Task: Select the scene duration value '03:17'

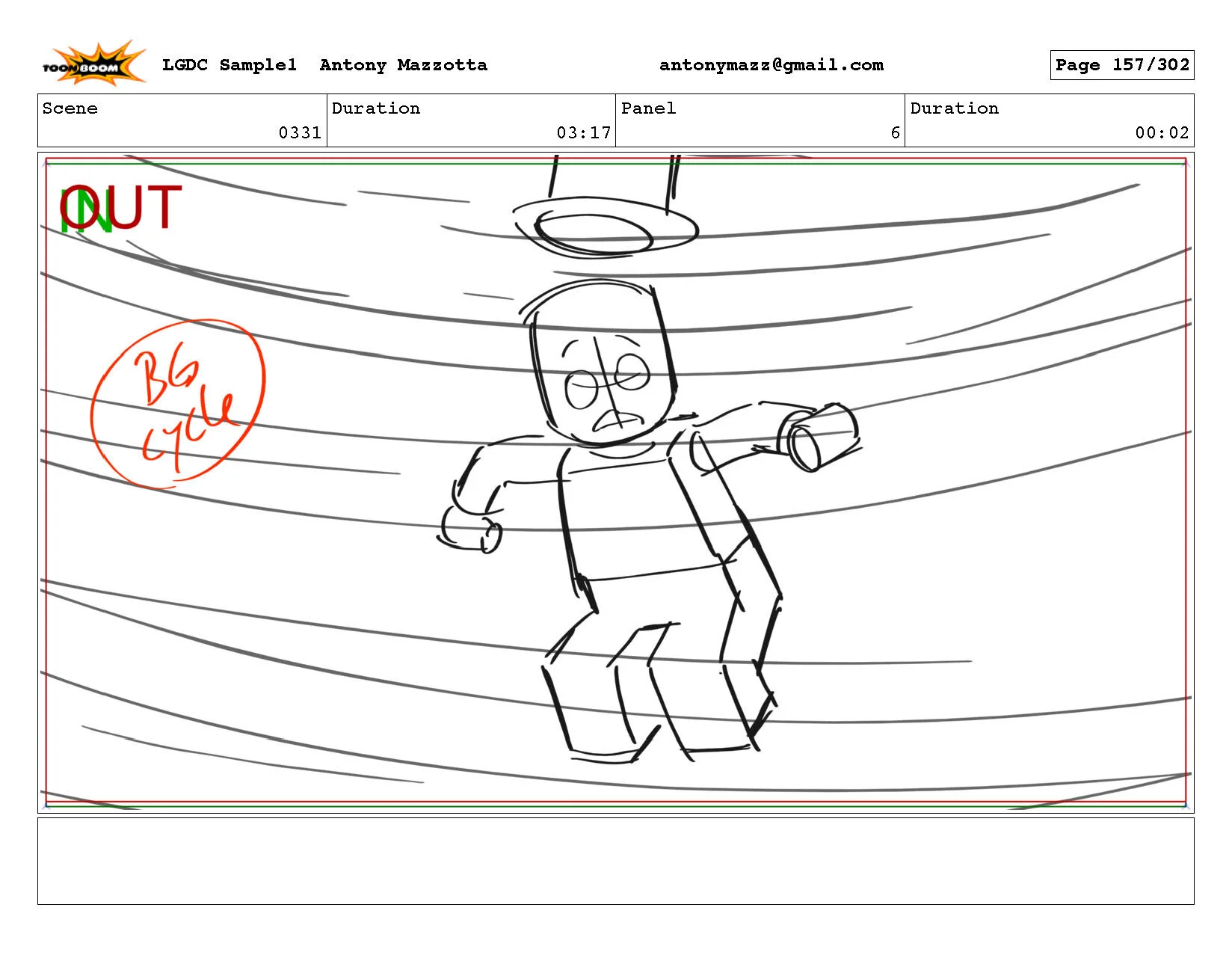Action: tap(584, 133)
